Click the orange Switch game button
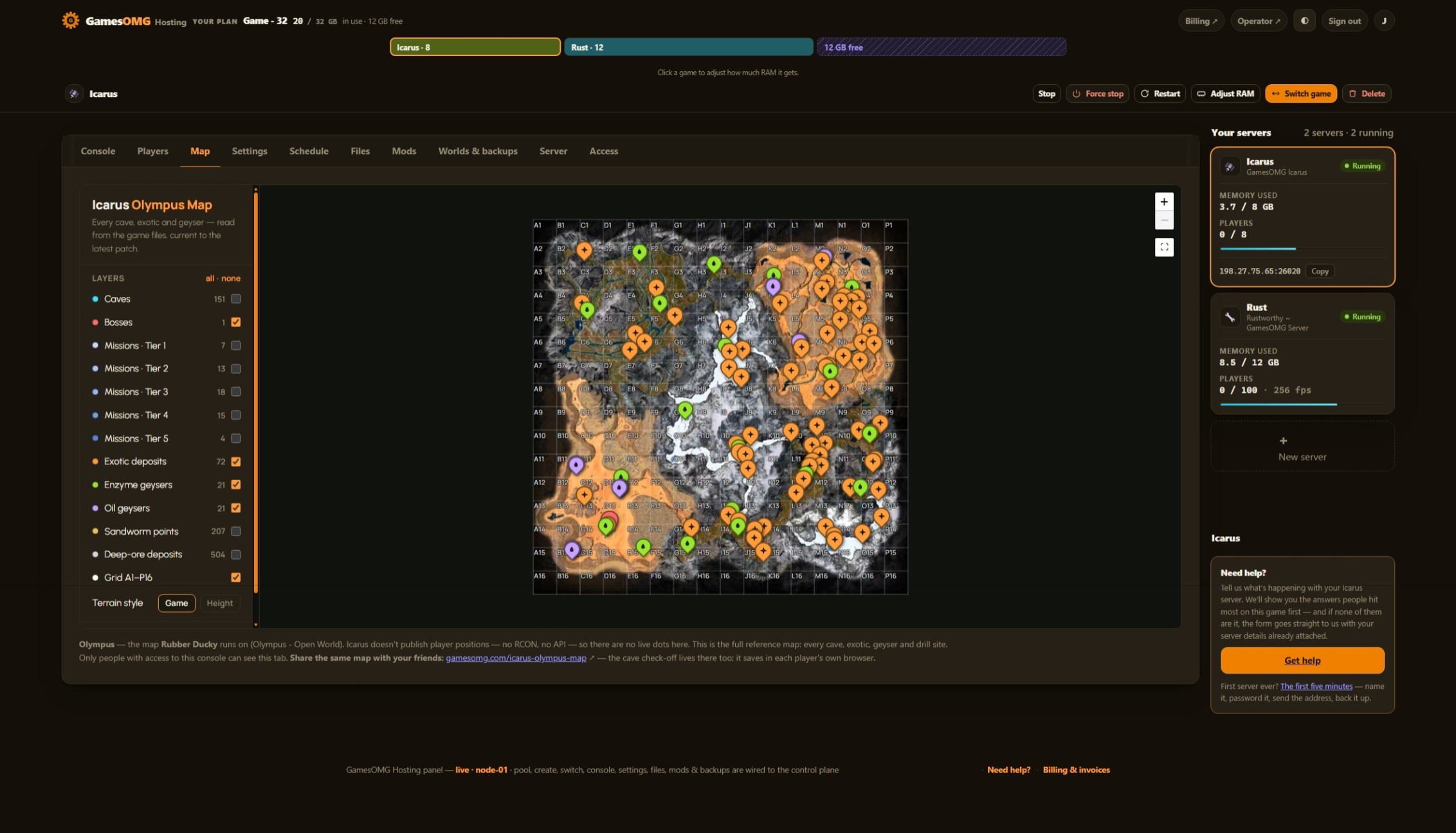Viewport: 1456px width, 833px height. pyautogui.click(x=1301, y=93)
